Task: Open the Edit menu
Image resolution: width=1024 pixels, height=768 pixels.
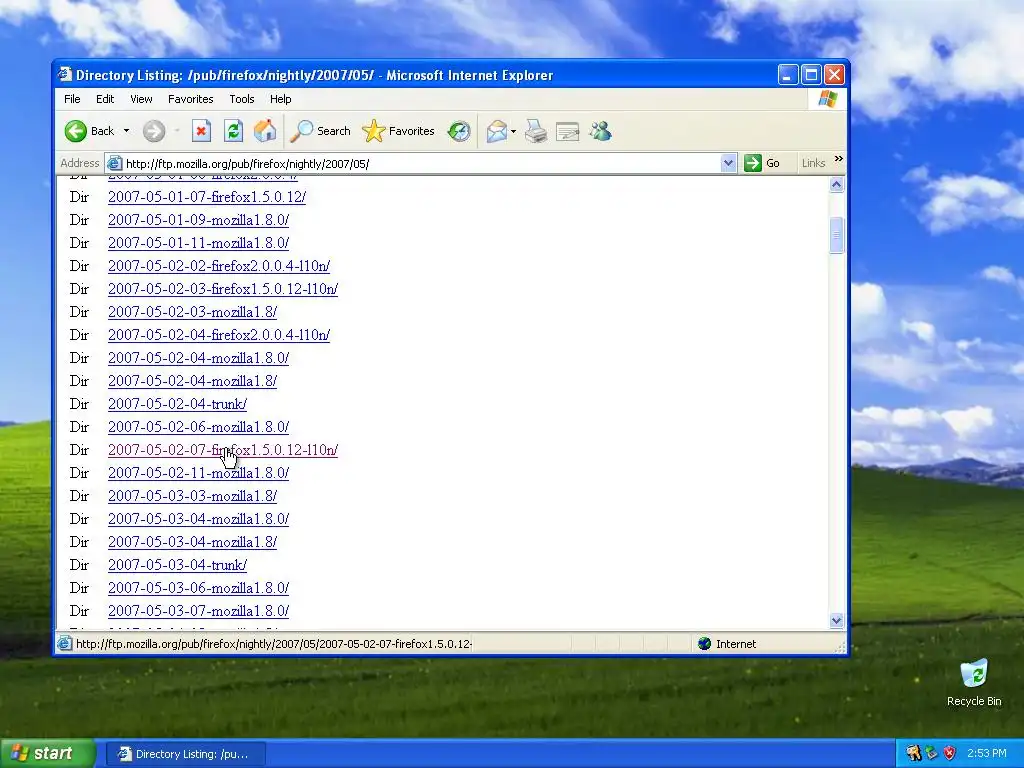Action: click(x=104, y=99)
